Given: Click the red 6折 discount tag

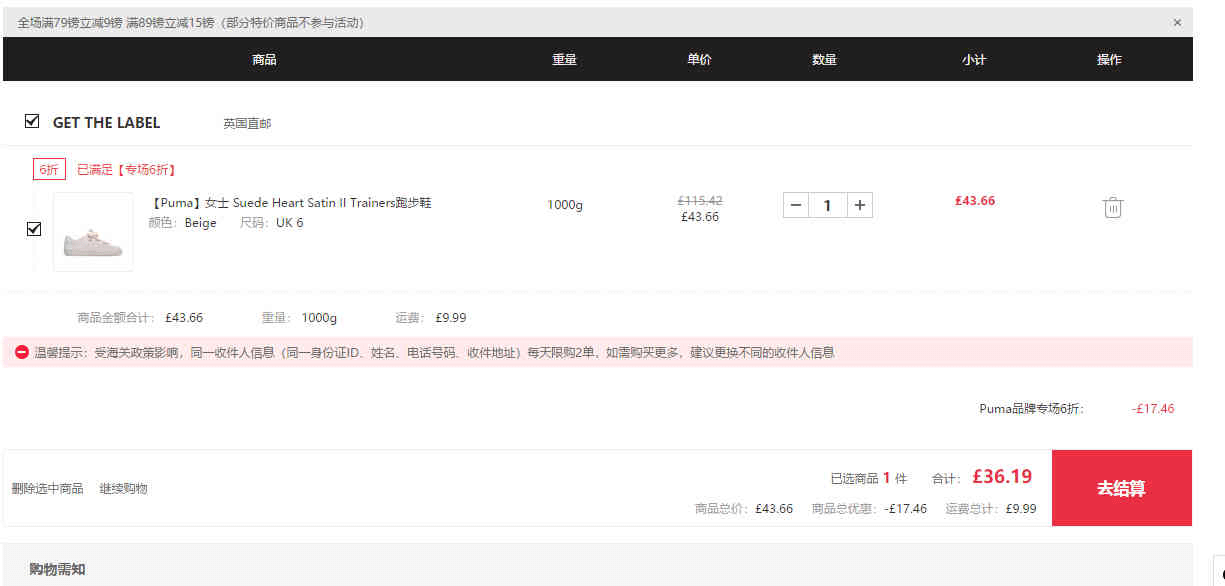Looking at the screenshot, I should [x=49, y=169].
